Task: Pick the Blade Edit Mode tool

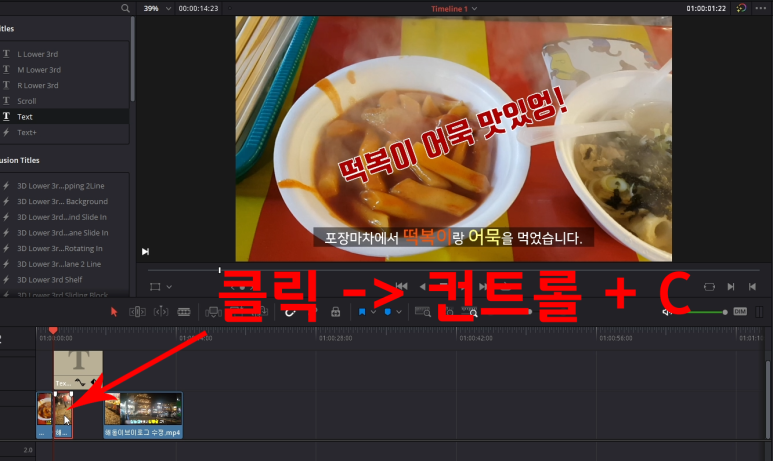Action: tap(184, 312)
